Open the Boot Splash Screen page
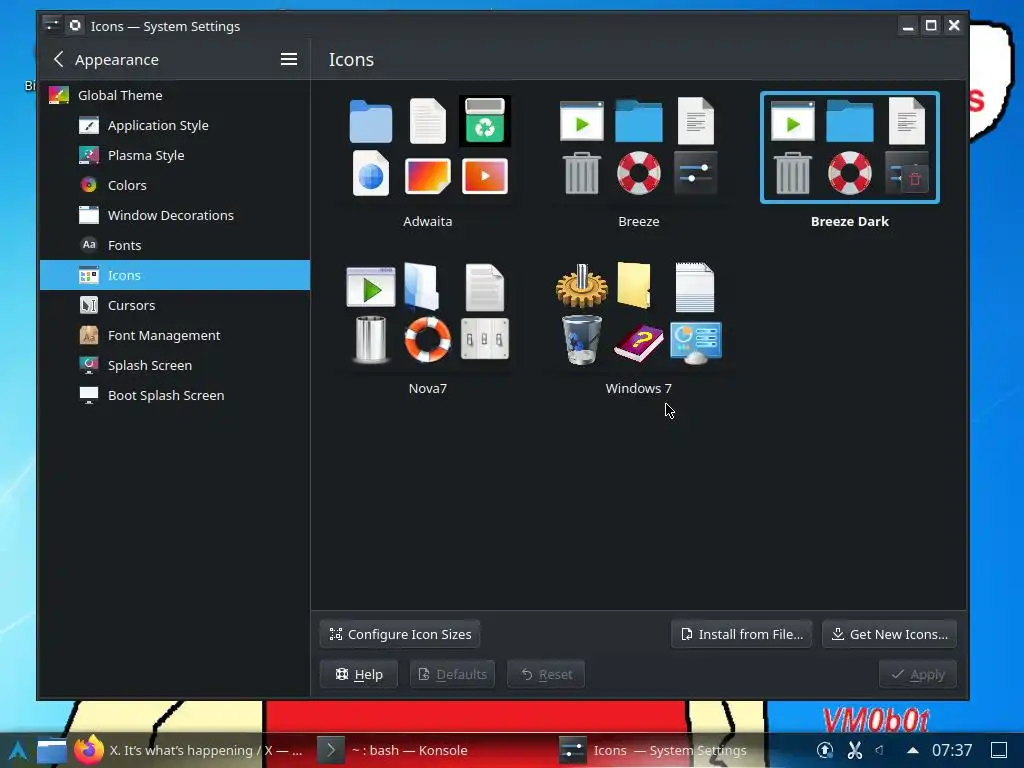 pyautogui.click(x=175, y=395)
